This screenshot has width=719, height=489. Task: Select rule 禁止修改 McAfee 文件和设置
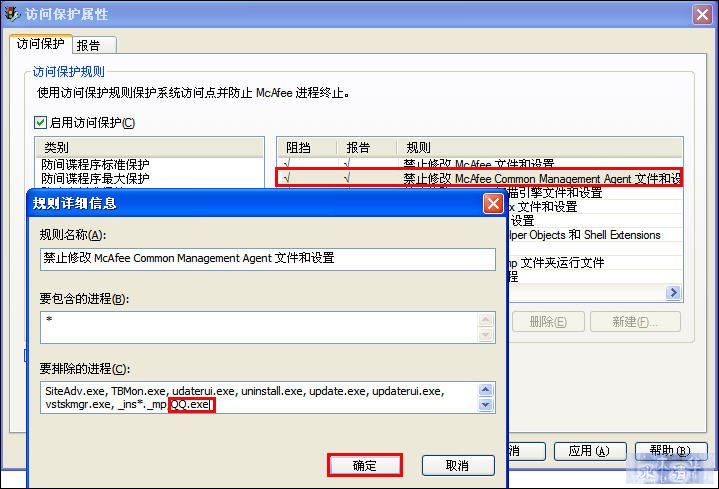point(479,164)
